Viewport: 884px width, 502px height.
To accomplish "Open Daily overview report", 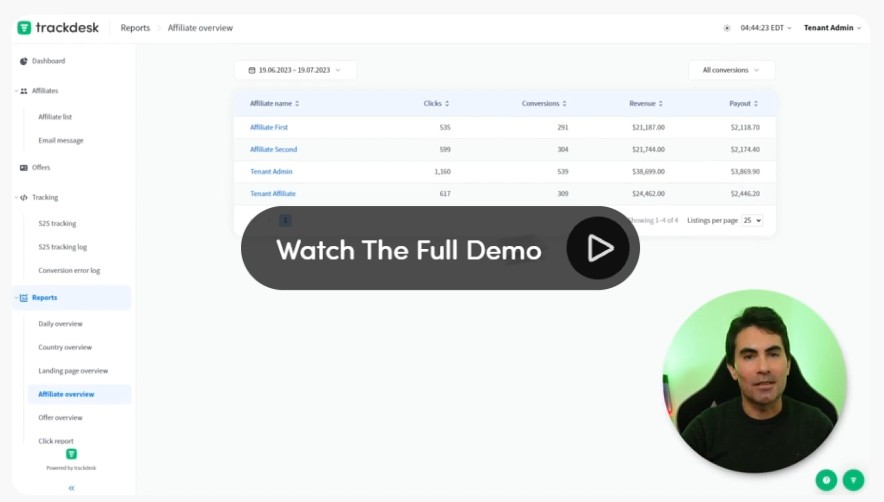I will pyautogui.click(x=60, y=324).
